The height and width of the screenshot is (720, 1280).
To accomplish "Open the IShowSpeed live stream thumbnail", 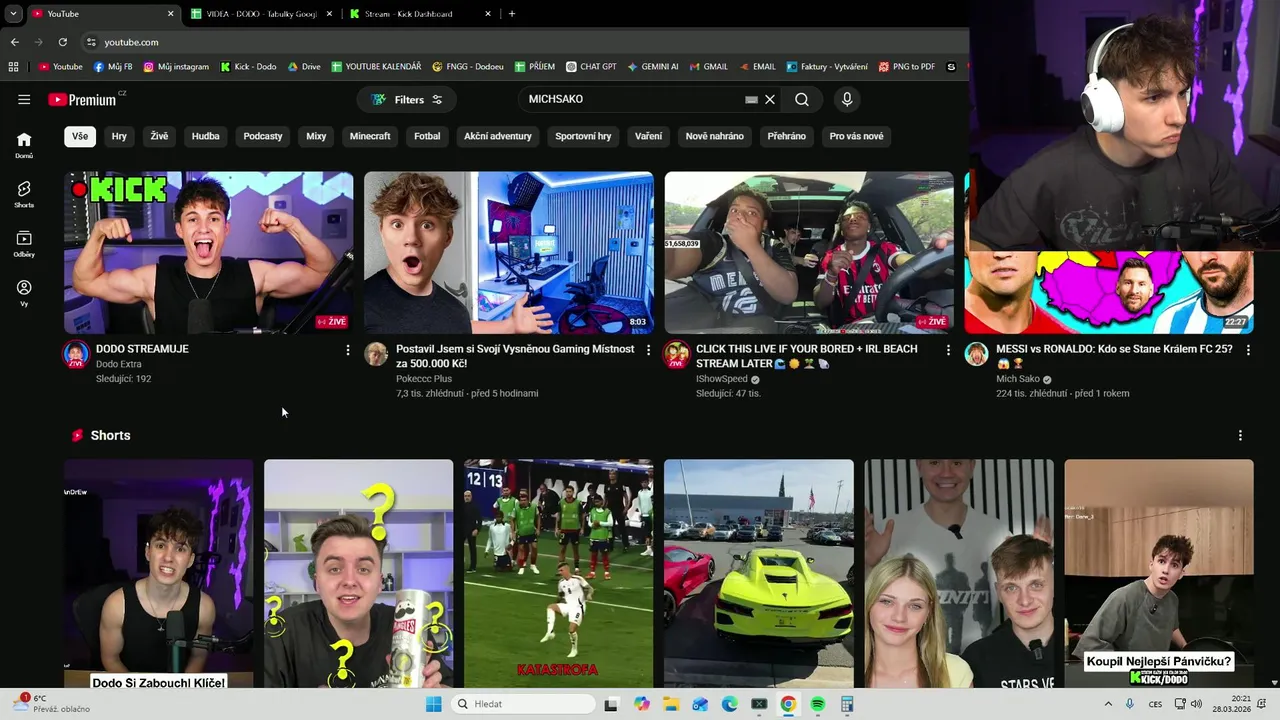I will click(809, 252).
